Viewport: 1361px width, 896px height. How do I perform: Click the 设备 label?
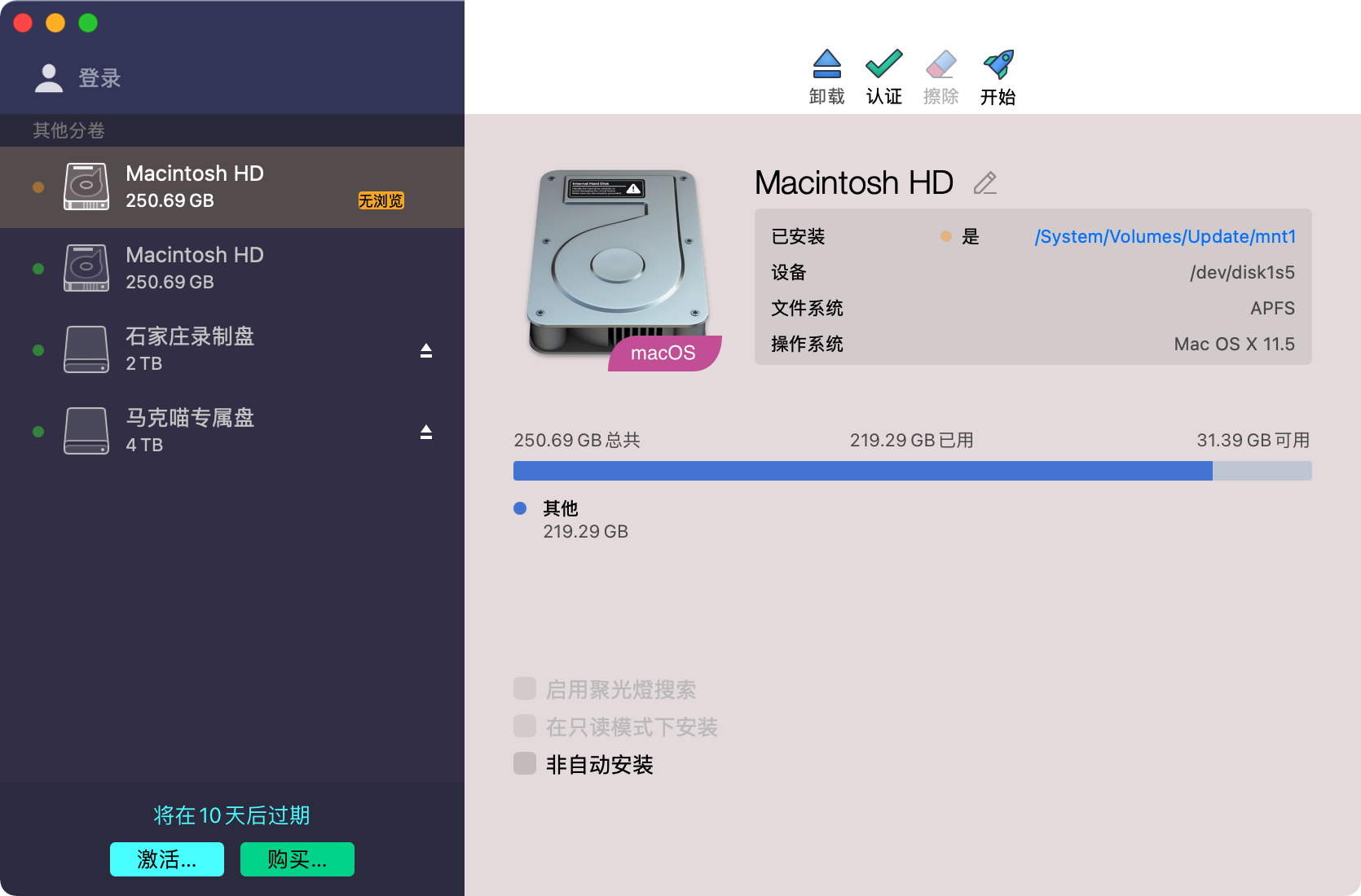click(789, 272)
